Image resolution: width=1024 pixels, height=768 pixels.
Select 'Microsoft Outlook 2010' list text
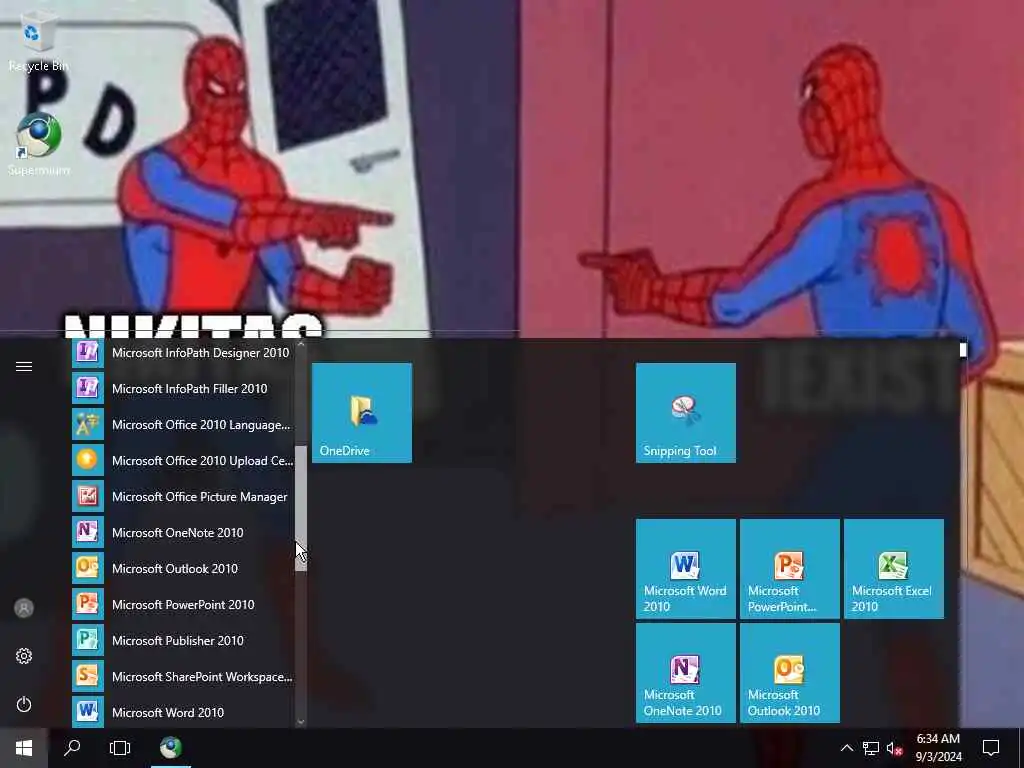coord(175,568)
